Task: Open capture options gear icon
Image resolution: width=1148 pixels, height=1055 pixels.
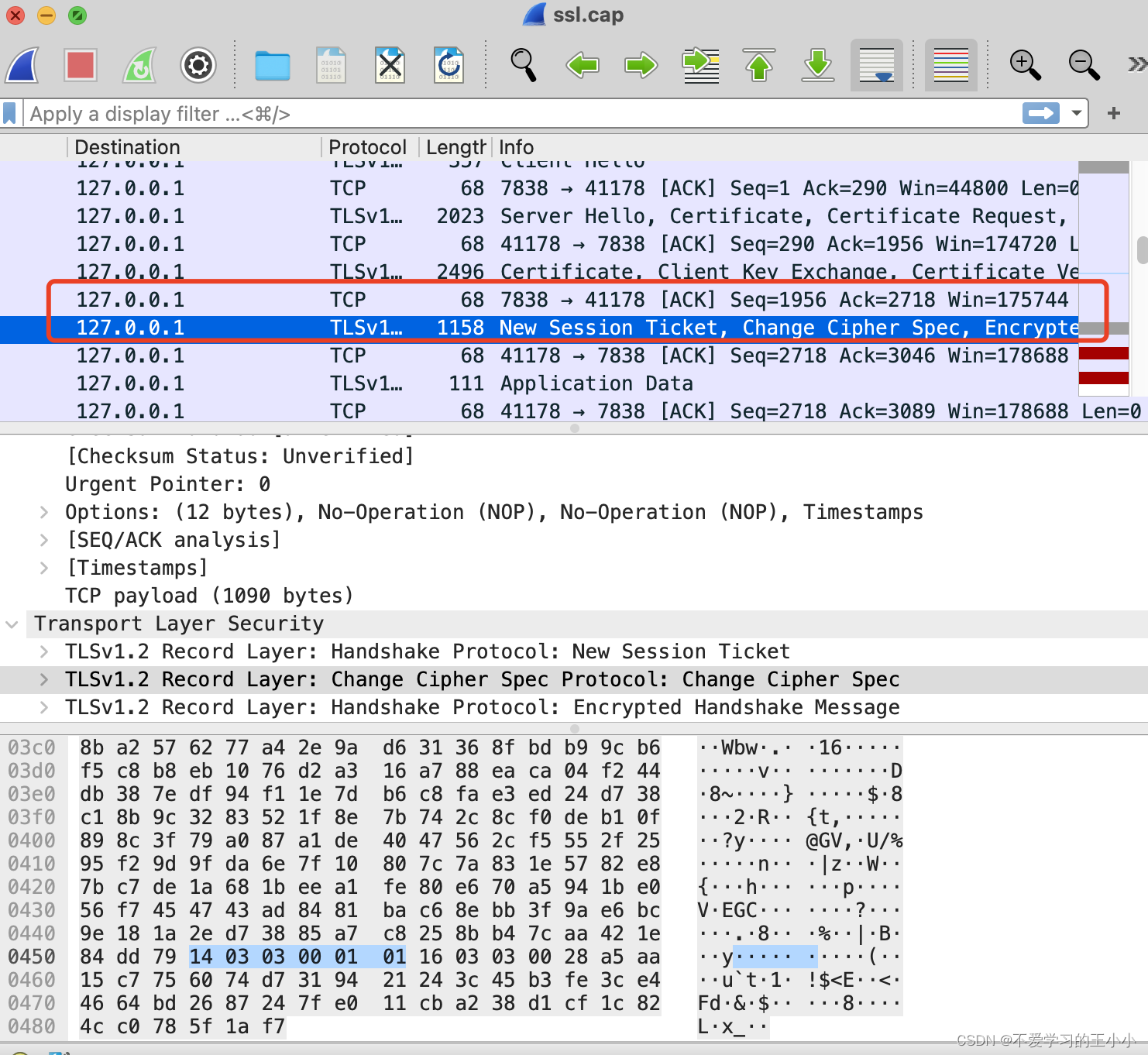Action: tap(198, 65)
